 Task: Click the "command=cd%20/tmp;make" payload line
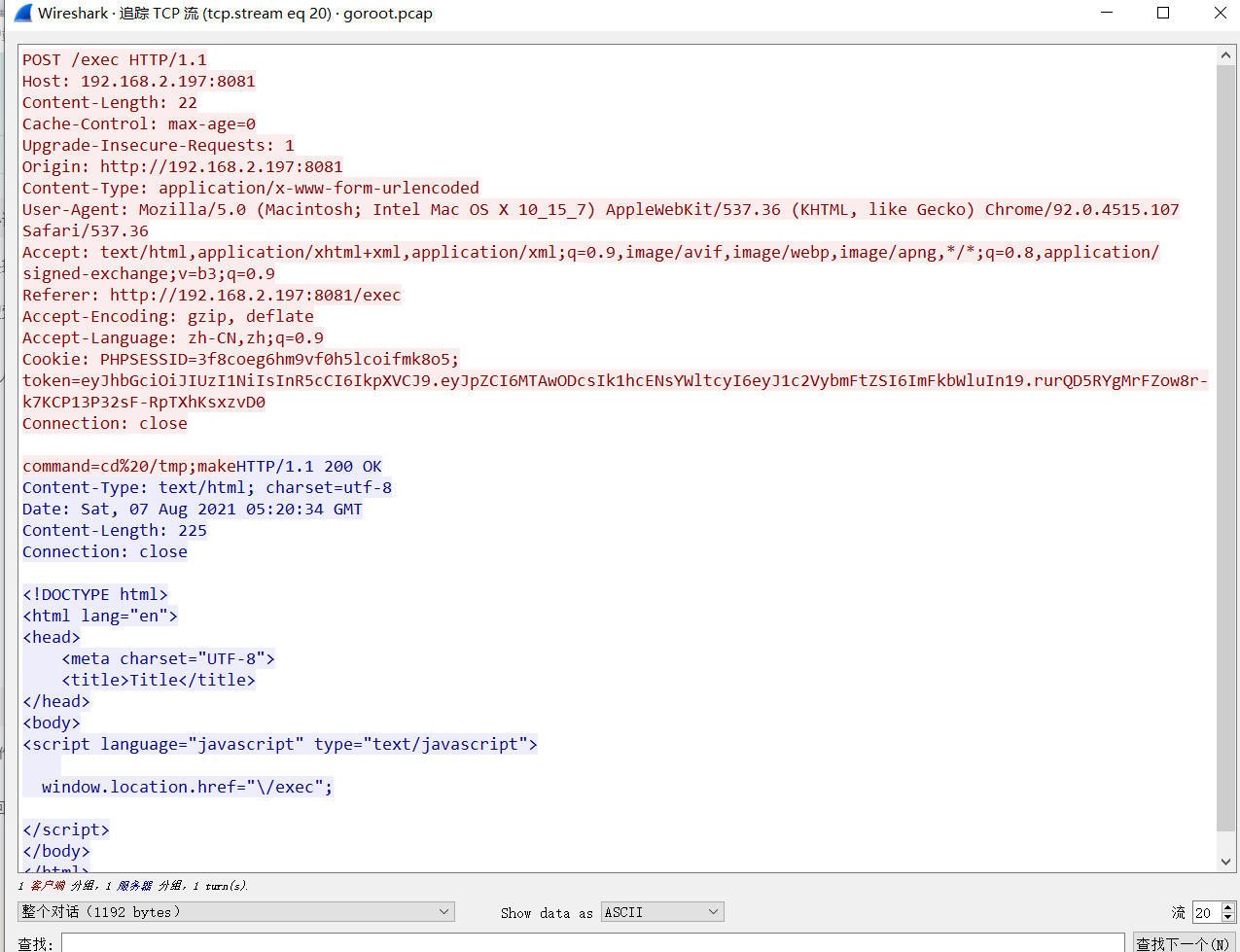click(129, 466)
